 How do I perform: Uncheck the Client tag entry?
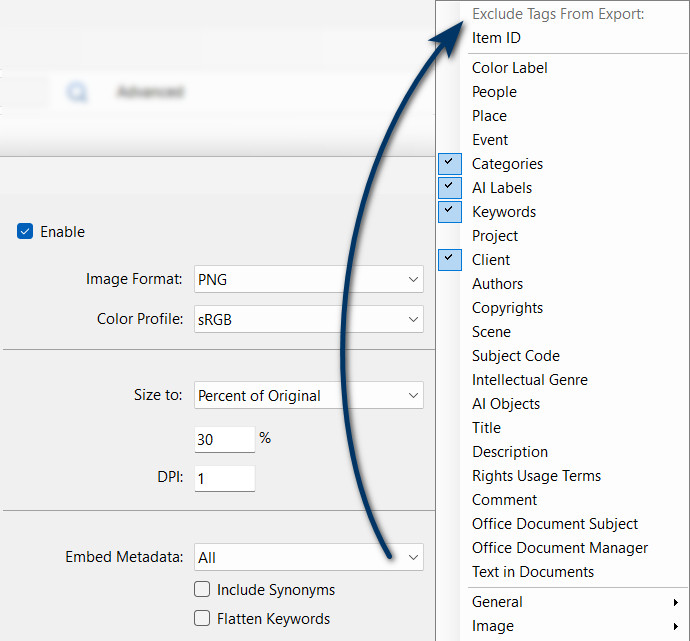490,260
